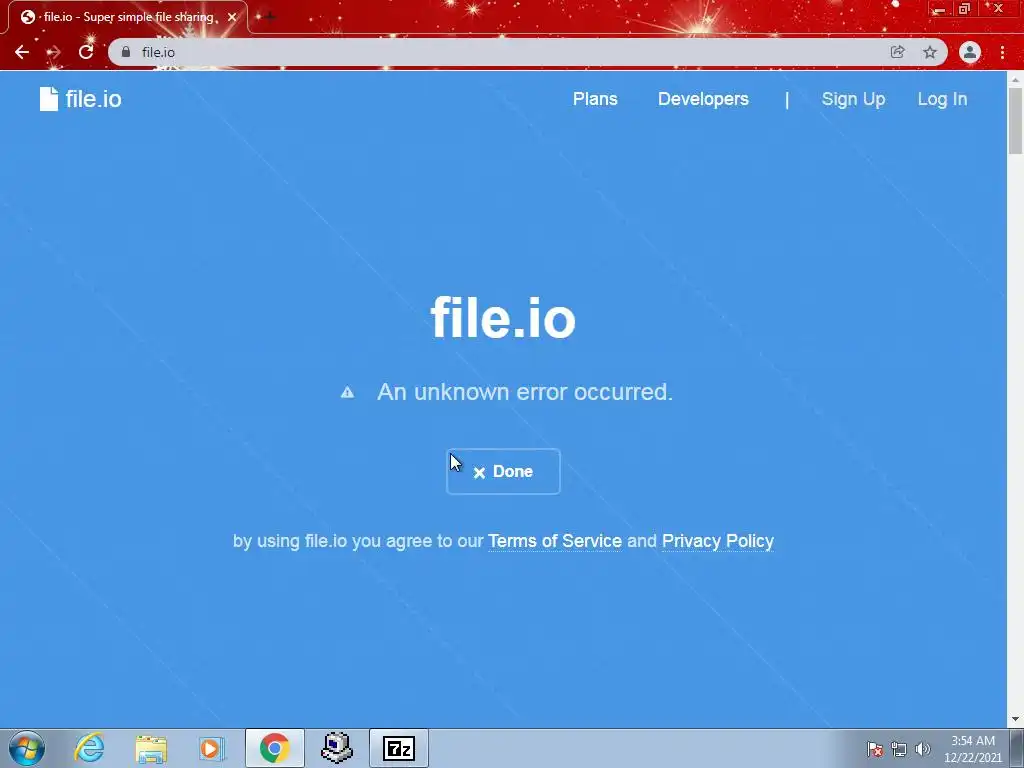Open Windows Media Player from taskbar
The image size is (1024, 768).
212,748
